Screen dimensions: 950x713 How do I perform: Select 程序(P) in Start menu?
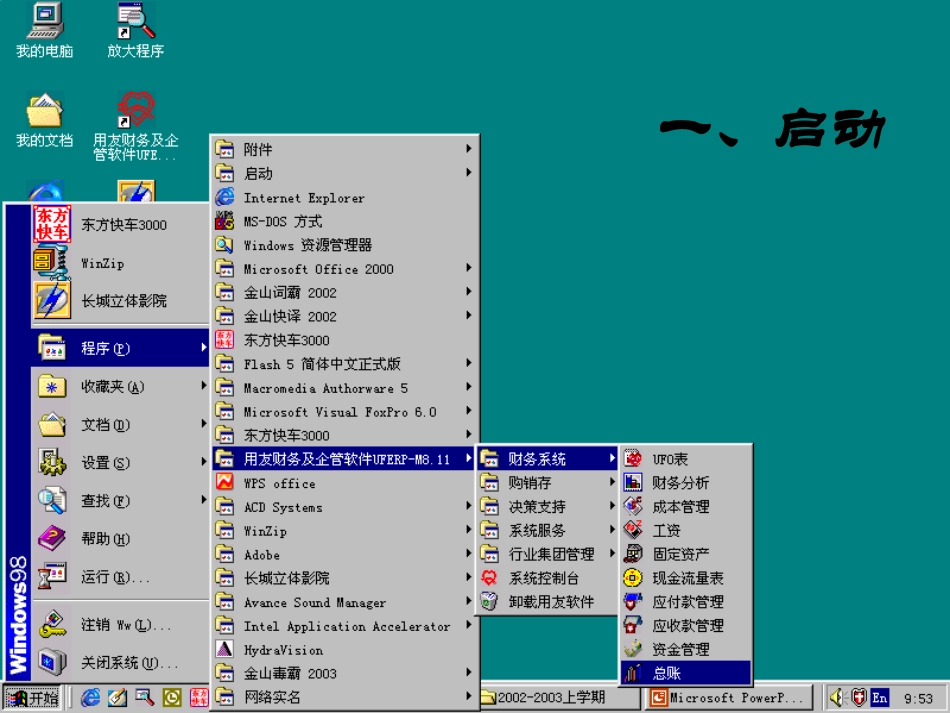coord(120,348)
